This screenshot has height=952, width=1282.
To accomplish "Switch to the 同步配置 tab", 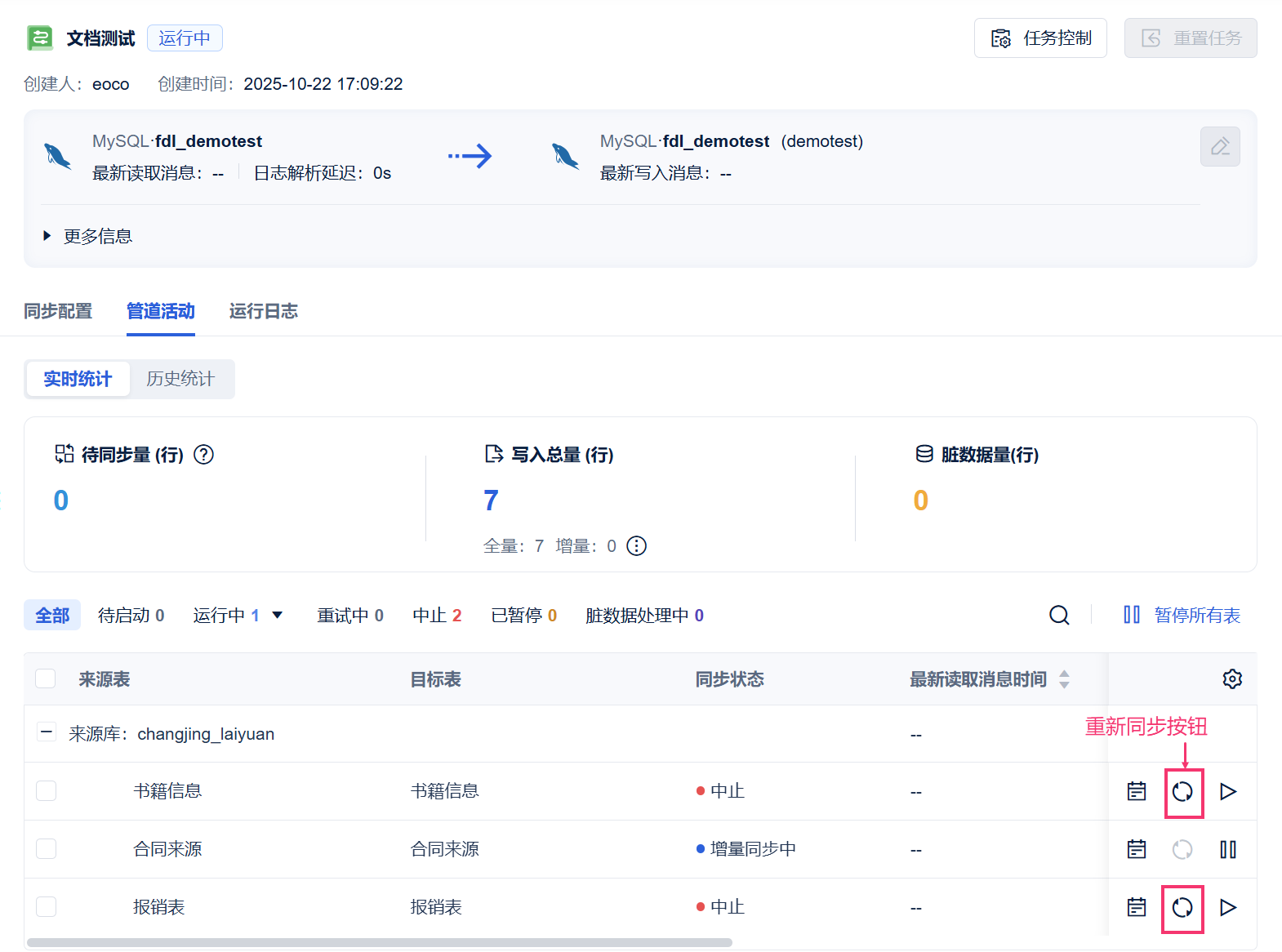I will coord(58,311).
